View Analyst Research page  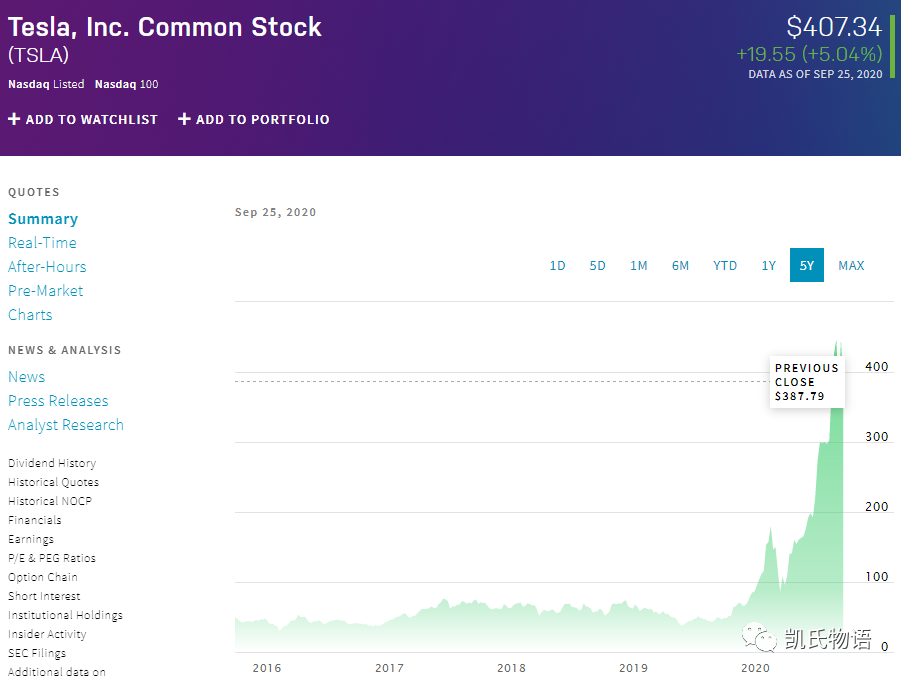click(x=66, y=425)
